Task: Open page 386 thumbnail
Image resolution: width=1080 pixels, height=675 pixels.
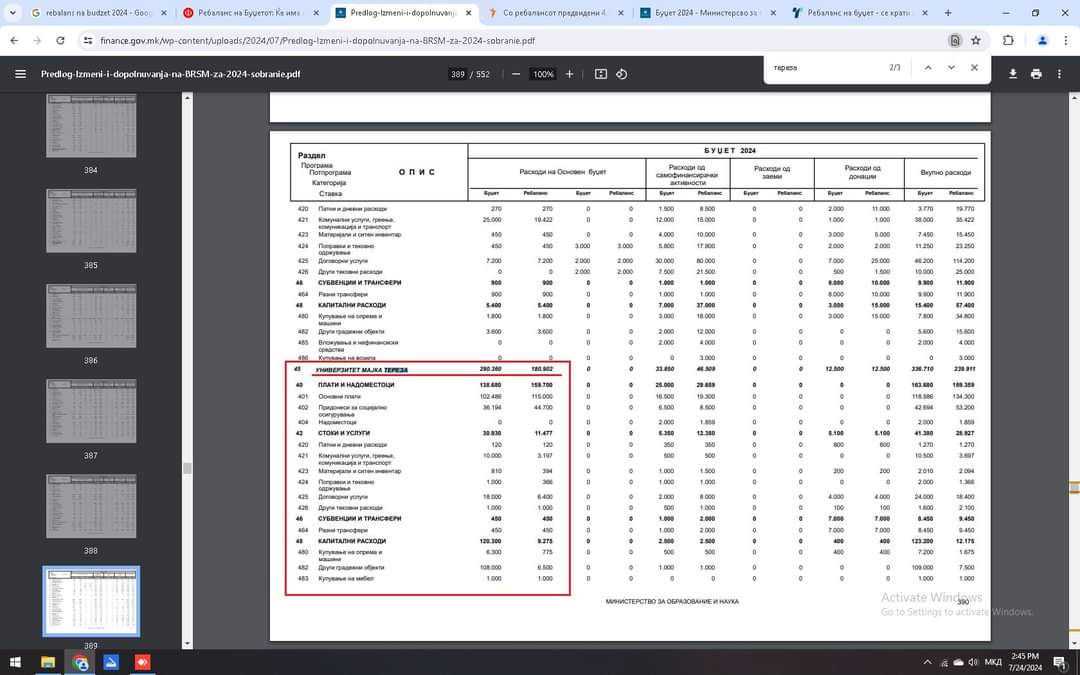Action: click(91, 316)
